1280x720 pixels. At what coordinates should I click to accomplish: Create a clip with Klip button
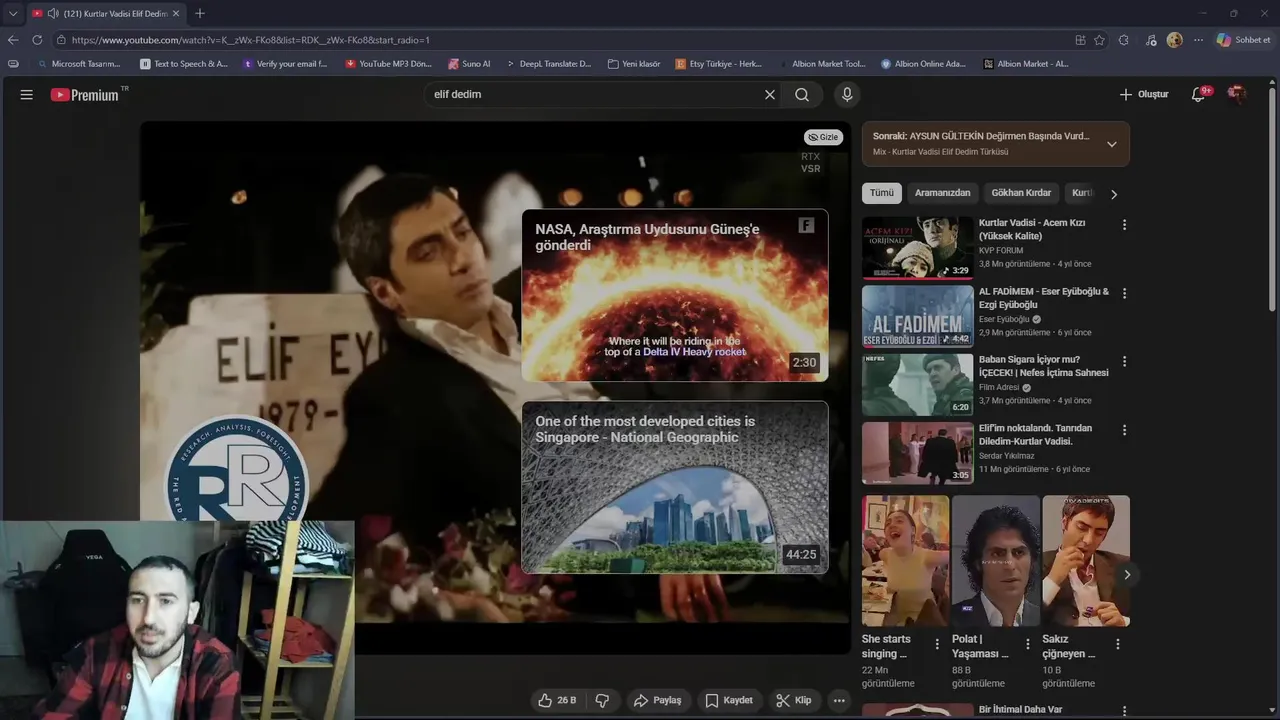pos(794,700)
